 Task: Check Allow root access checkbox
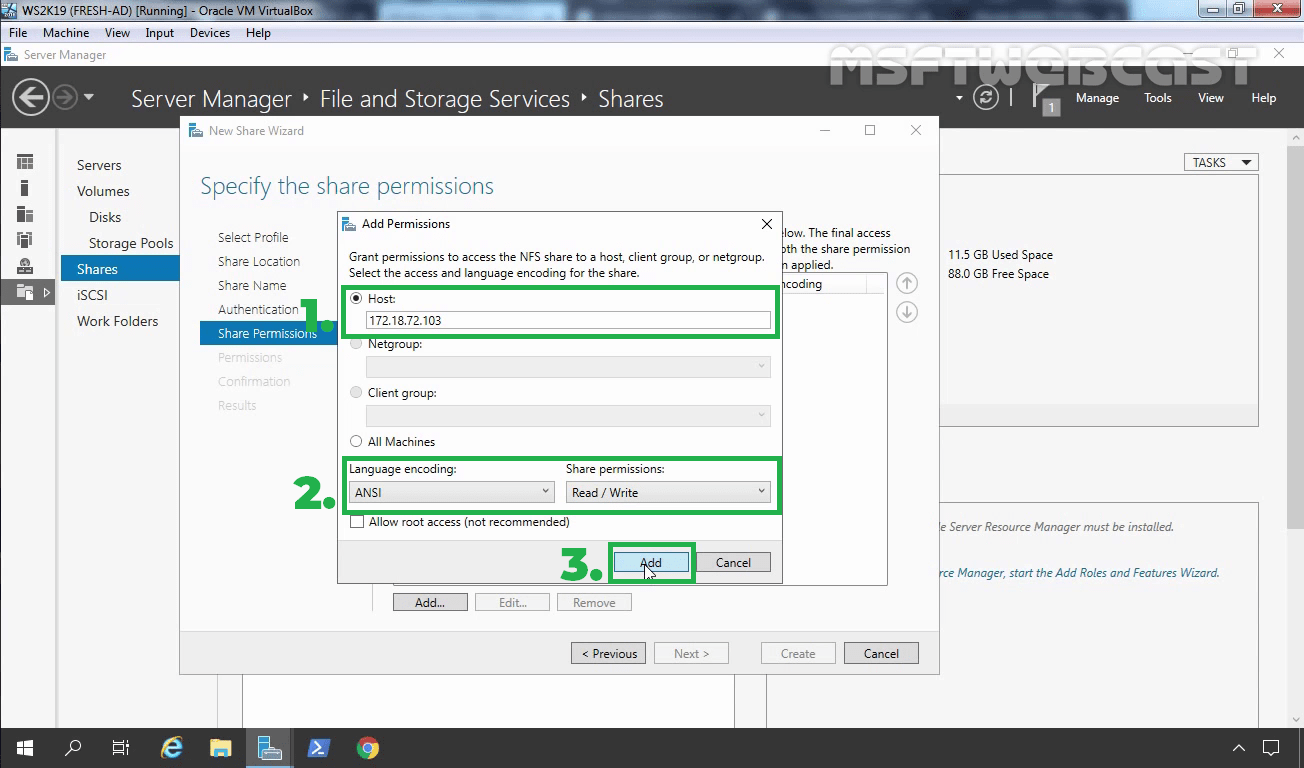356,521
